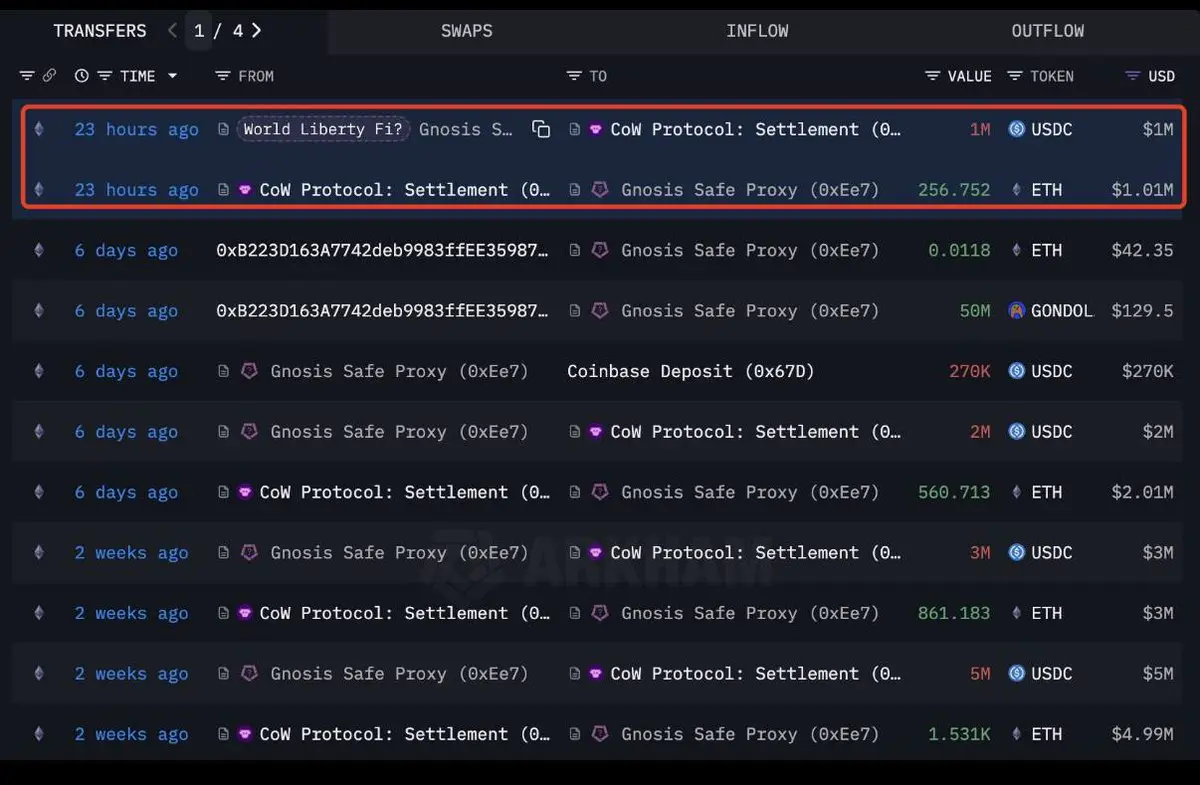Open the general filter icon left of TIME
This screenshot has height=785, width=1200.
click(x=27, y=76)
